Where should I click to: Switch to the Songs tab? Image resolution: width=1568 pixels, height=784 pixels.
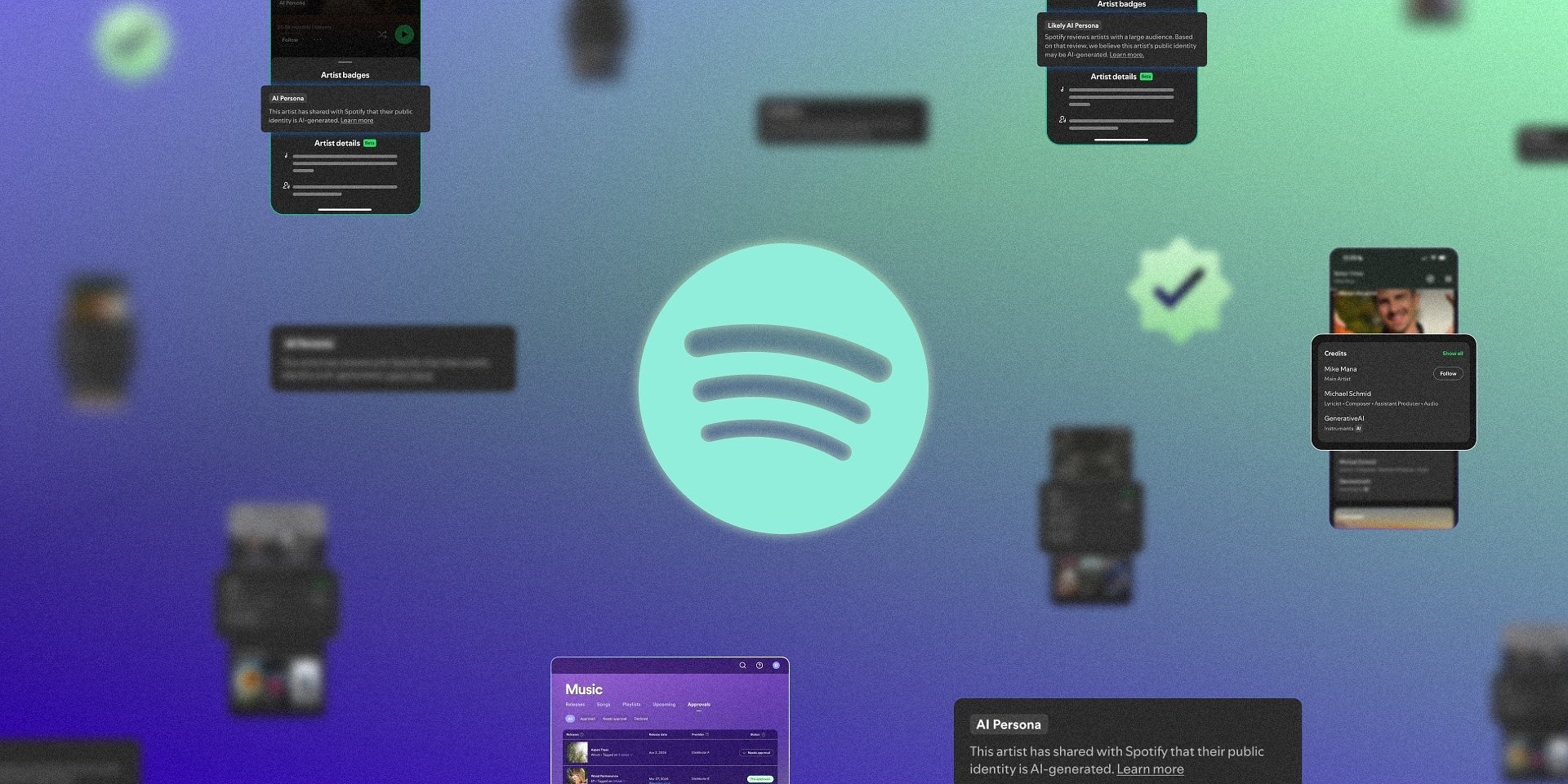(x=604, y=705)
